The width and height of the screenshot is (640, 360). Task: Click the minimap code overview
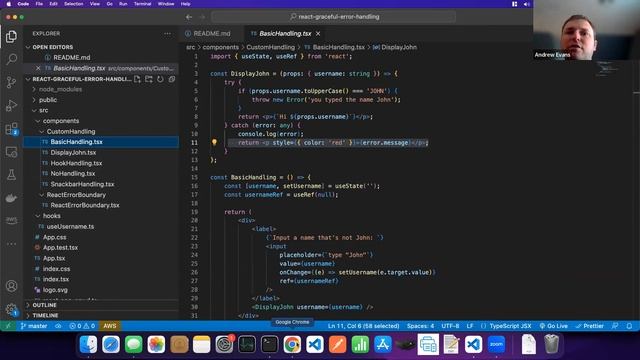click(608, 69)
